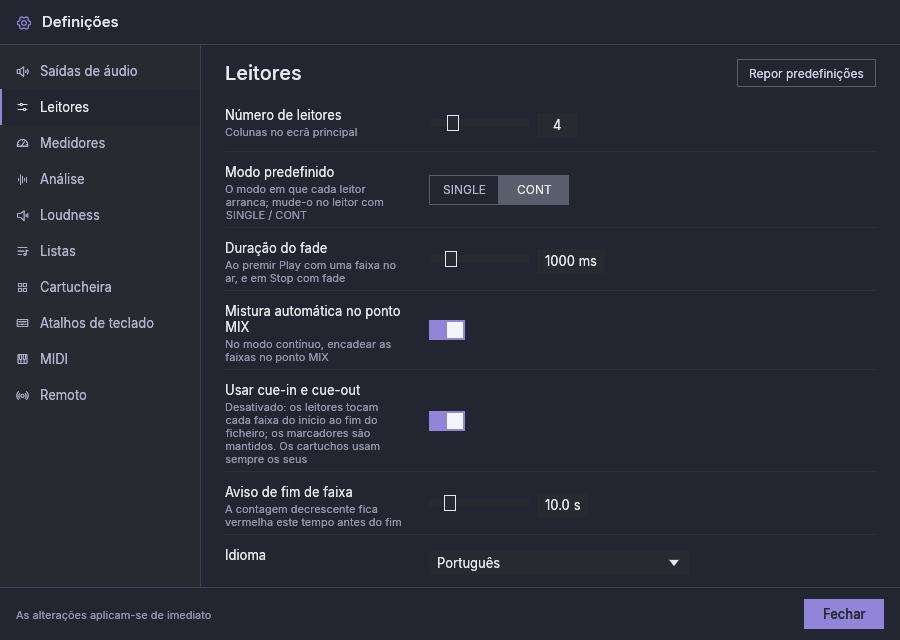This screenshot has height=640, width=900.
Task: Click the waveform icon beside Análise
Action: tap(22, 179)
